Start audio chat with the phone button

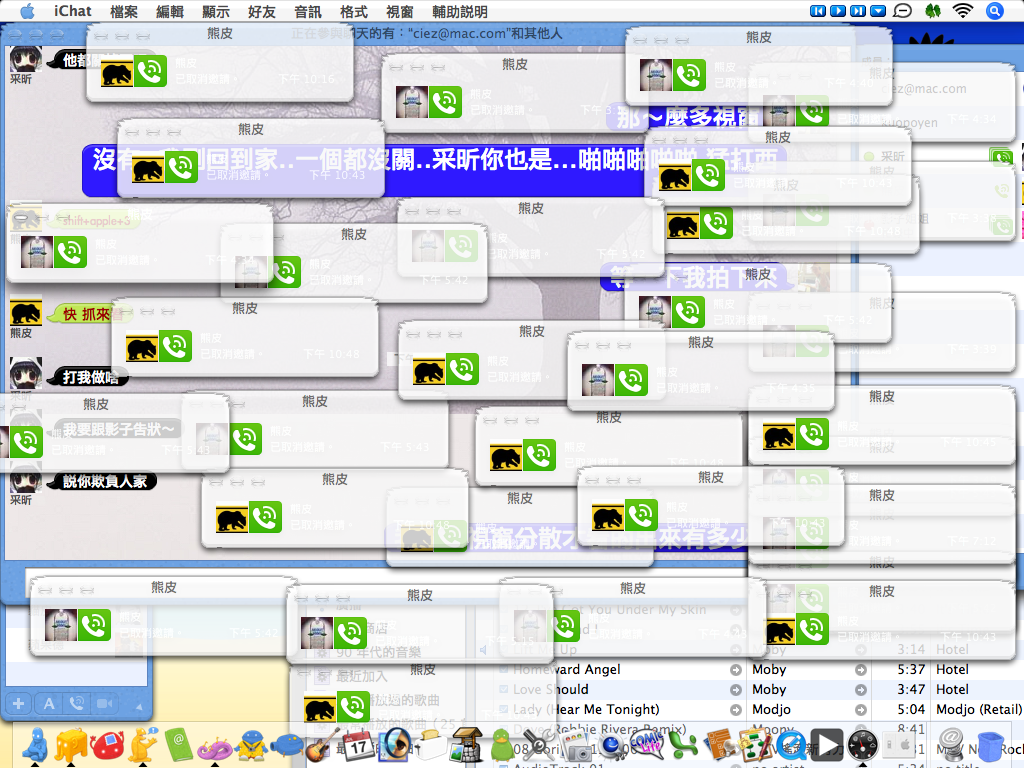coord(76,703)
